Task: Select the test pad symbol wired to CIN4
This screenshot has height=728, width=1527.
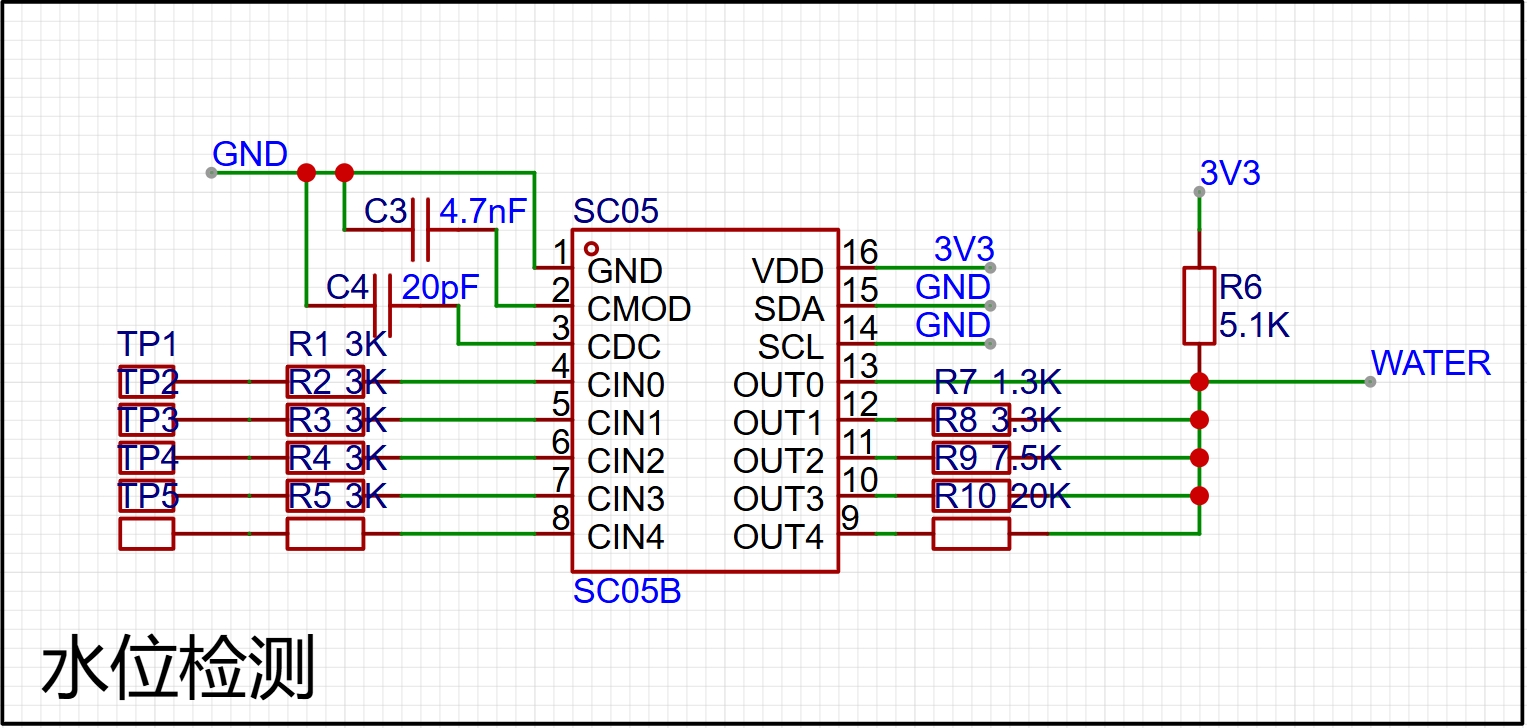Action: 147,534
